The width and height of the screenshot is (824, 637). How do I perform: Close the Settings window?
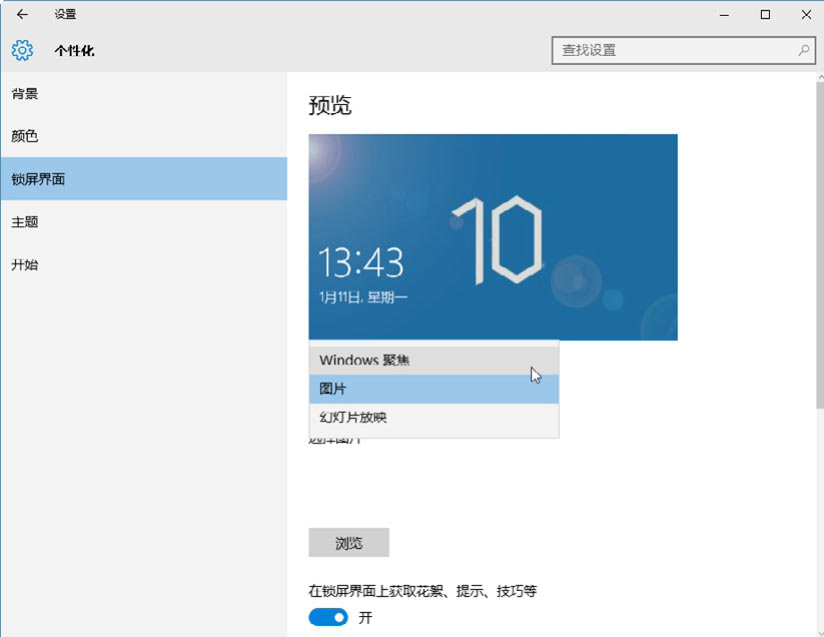(805, 14)
